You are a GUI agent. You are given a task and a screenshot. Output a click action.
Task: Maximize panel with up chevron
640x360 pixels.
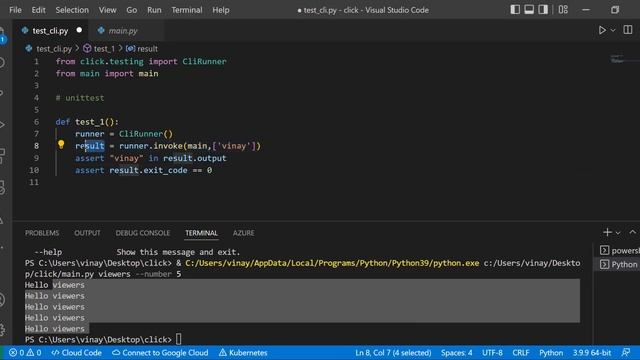[632, 232]
